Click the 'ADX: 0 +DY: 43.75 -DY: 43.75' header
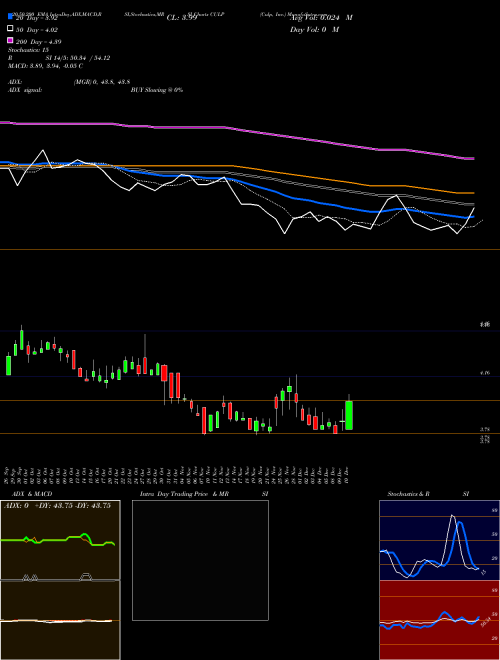 (x=57, y=506)
